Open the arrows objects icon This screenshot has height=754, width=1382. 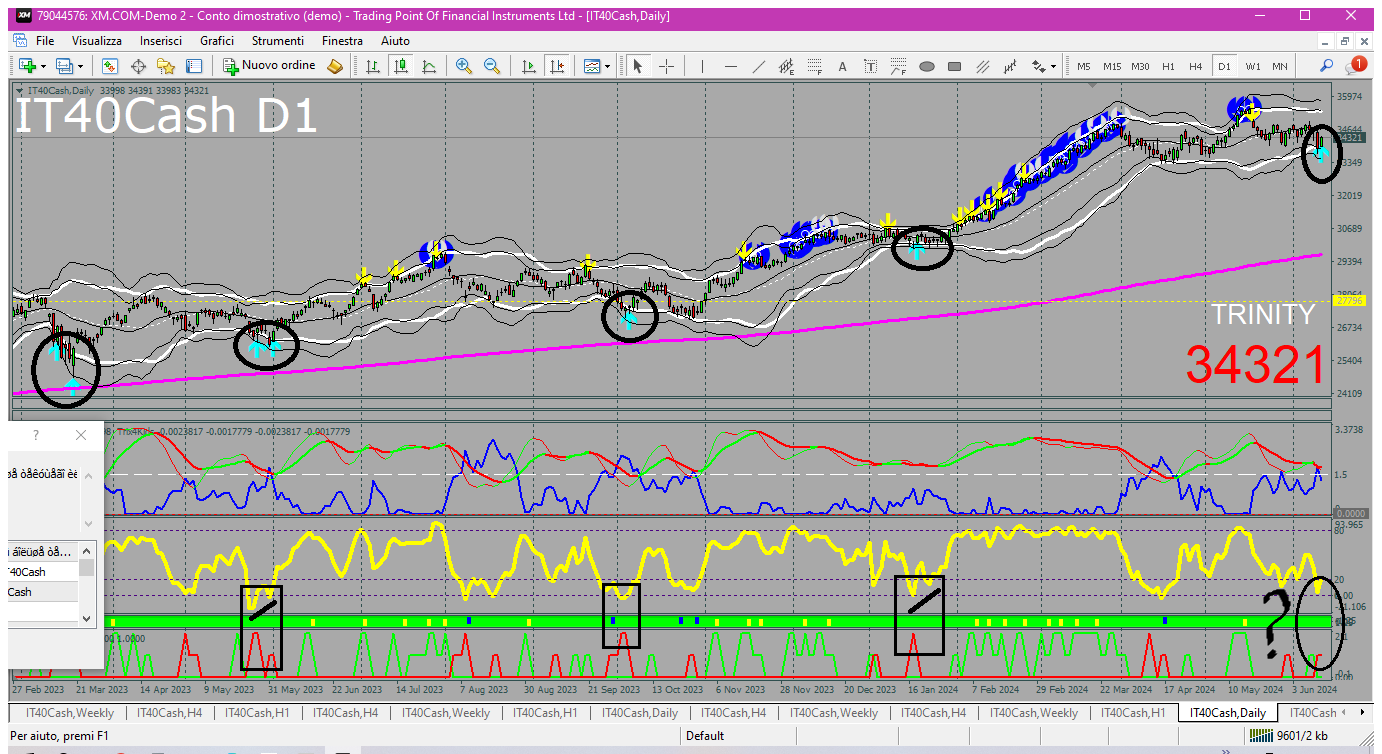1038,66
